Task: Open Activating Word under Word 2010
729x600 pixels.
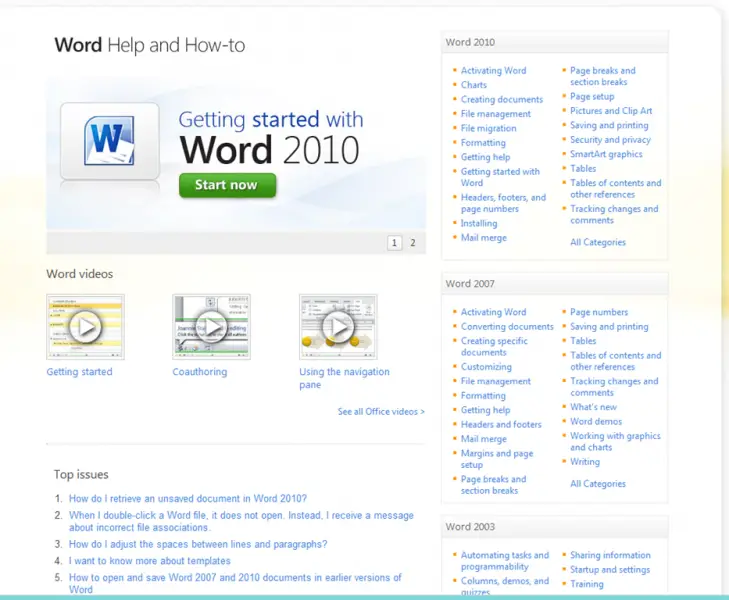Action: coord(493,71)
